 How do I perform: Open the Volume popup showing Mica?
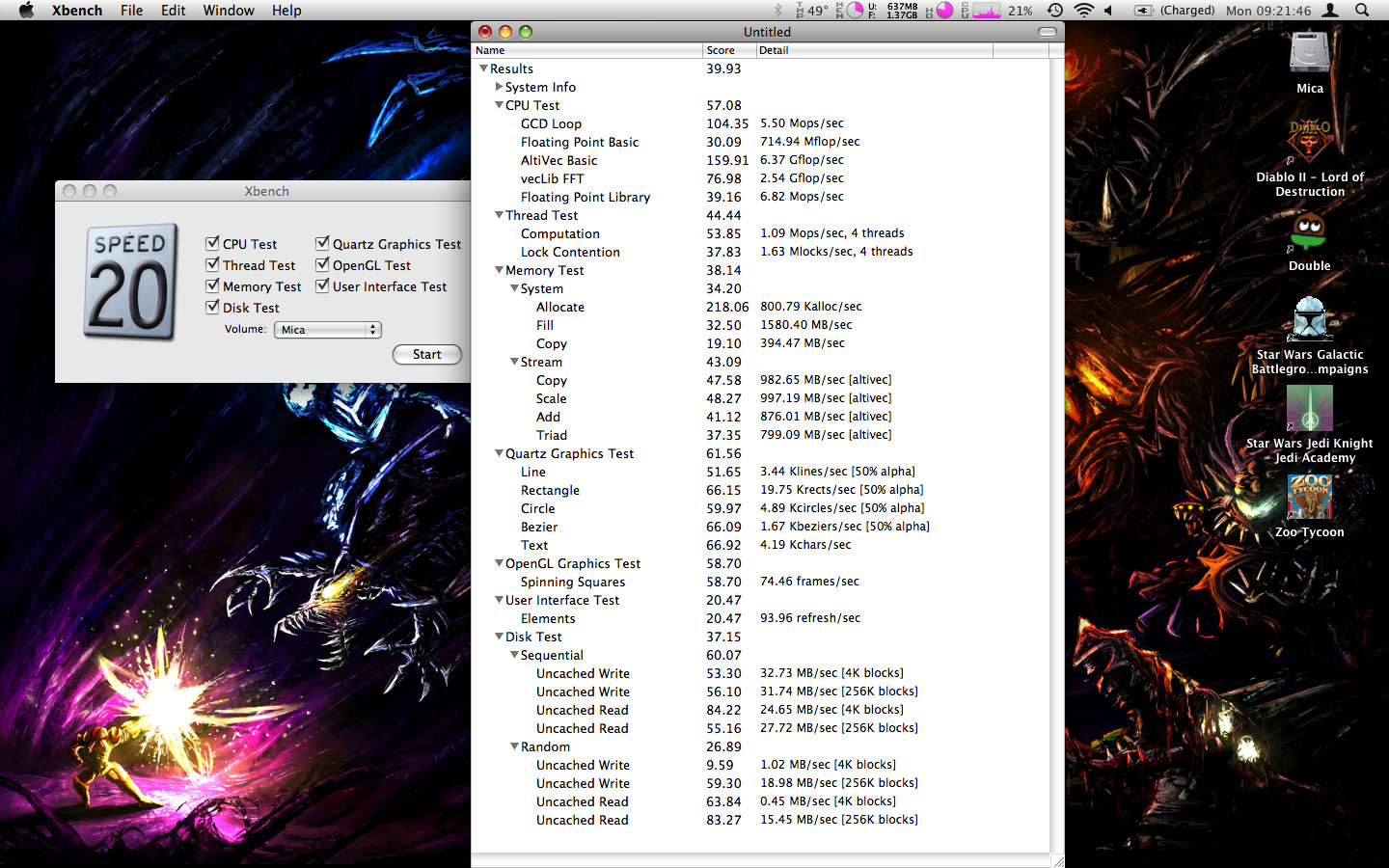pos(328,330)
